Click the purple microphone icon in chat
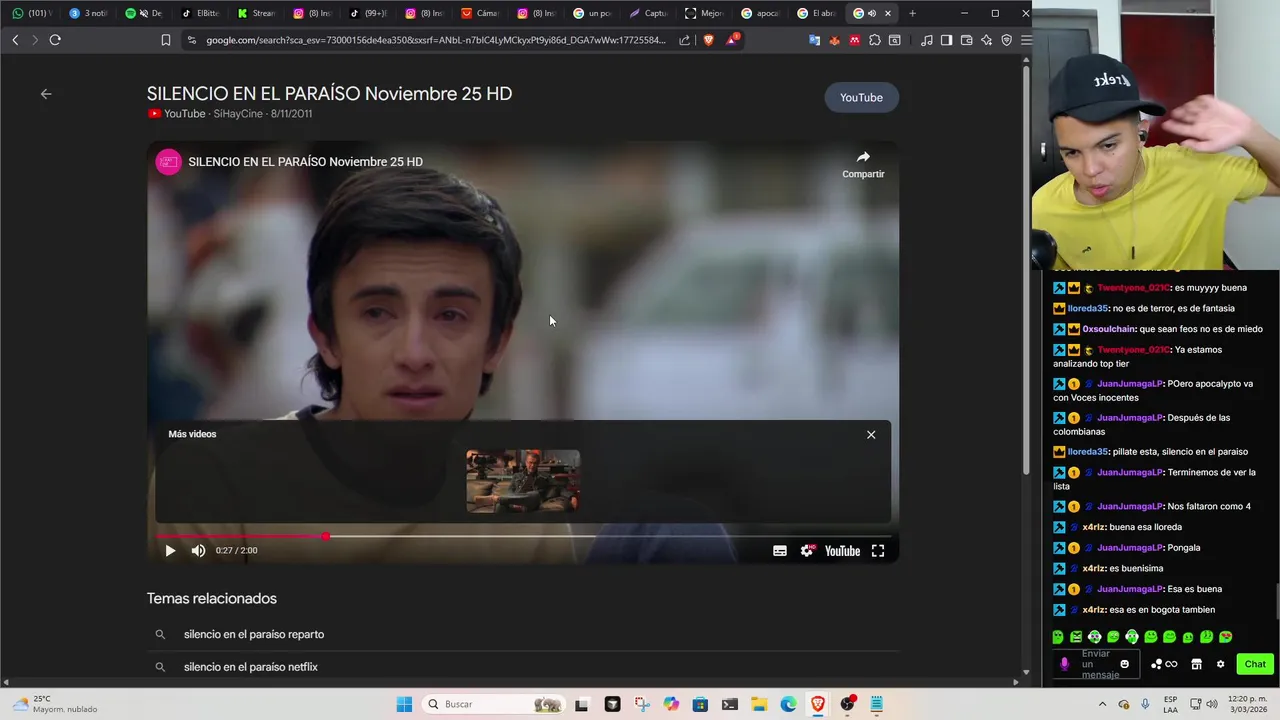This screenshot has height=720, width=1280. tap(1064, 664)
